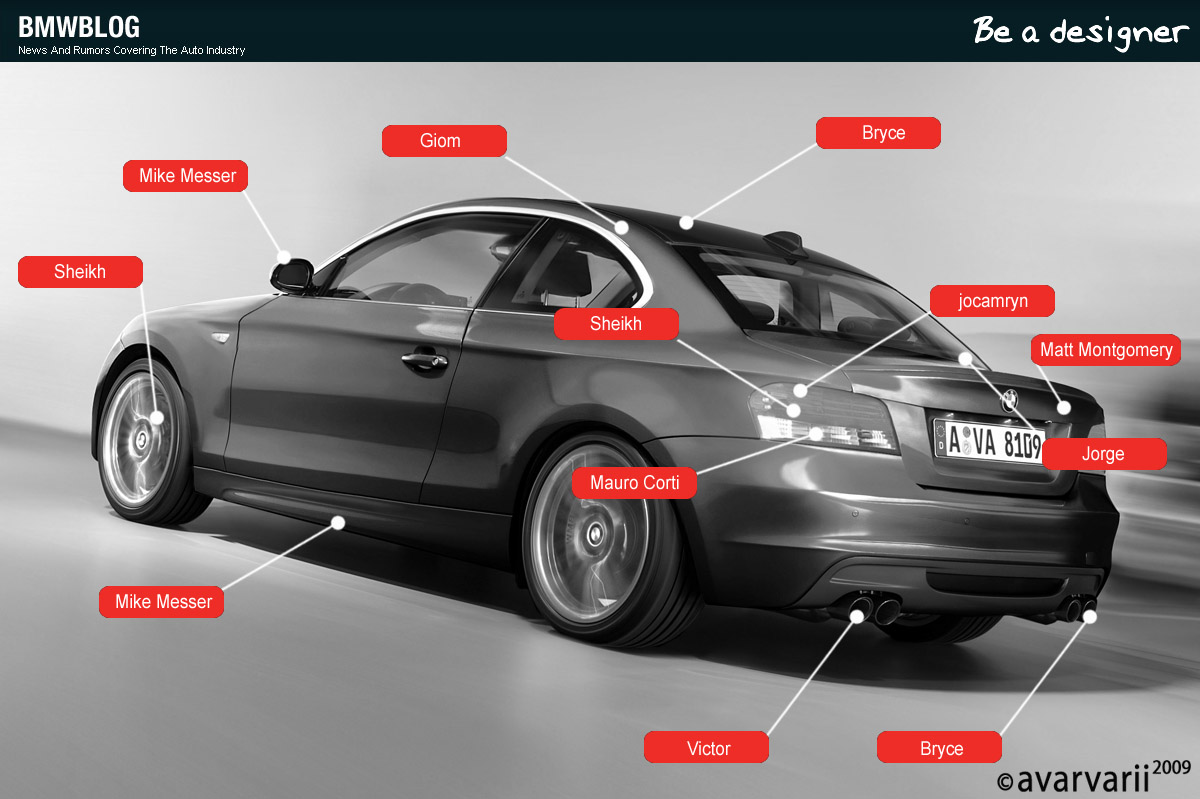1200x799 pixels.
Task: Open the jocamryn label
Action: [992, 301]
